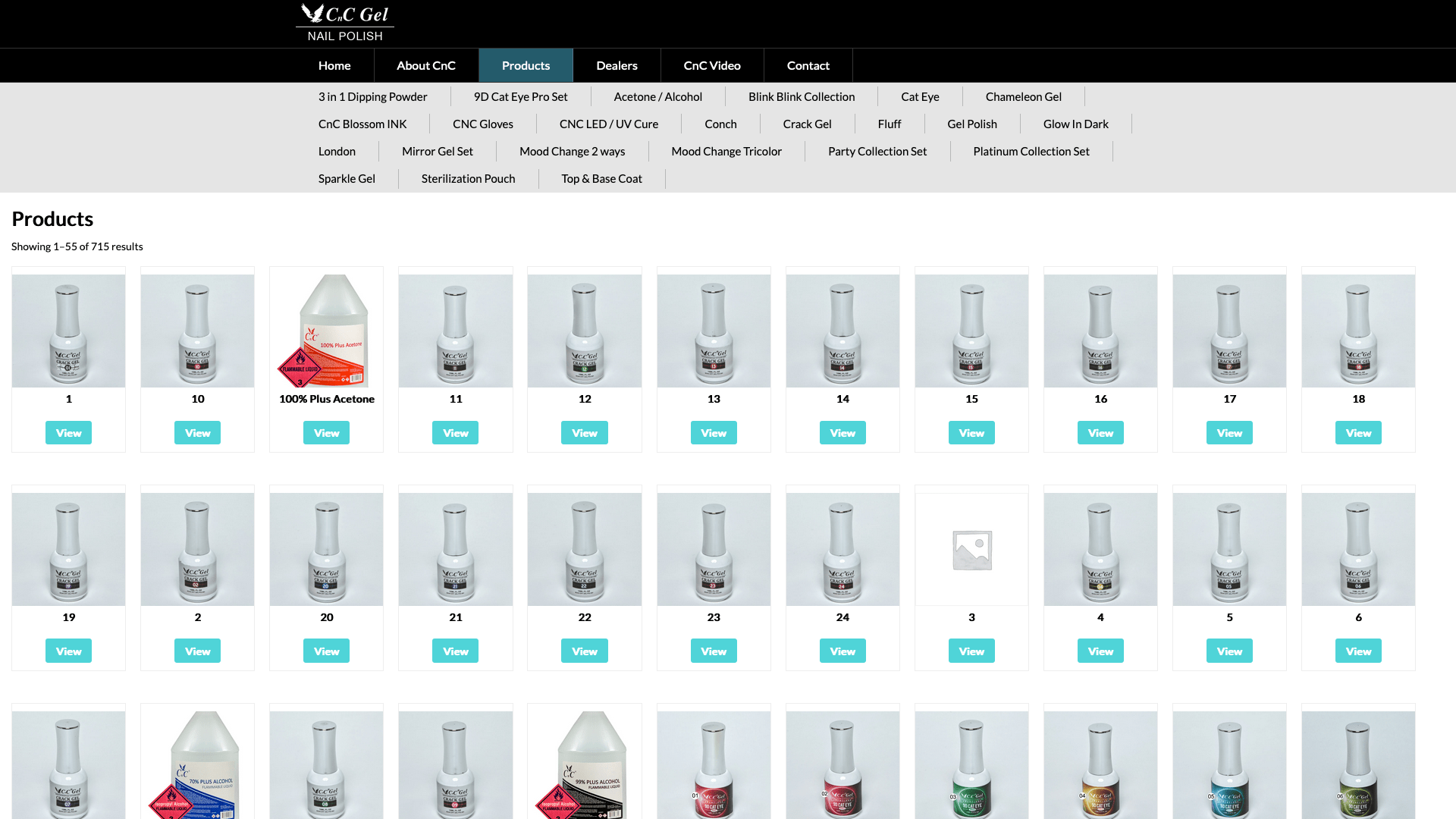Click the CnC Gel Nail Polish logo
Viewport: 1456px width, 819px height.
[x=345, y=23]
